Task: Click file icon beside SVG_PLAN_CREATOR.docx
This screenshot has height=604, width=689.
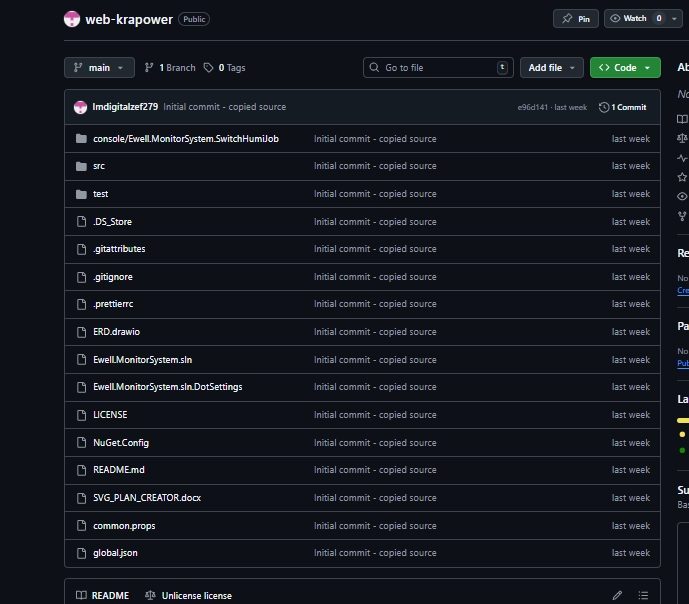Action: pos(81,498)
